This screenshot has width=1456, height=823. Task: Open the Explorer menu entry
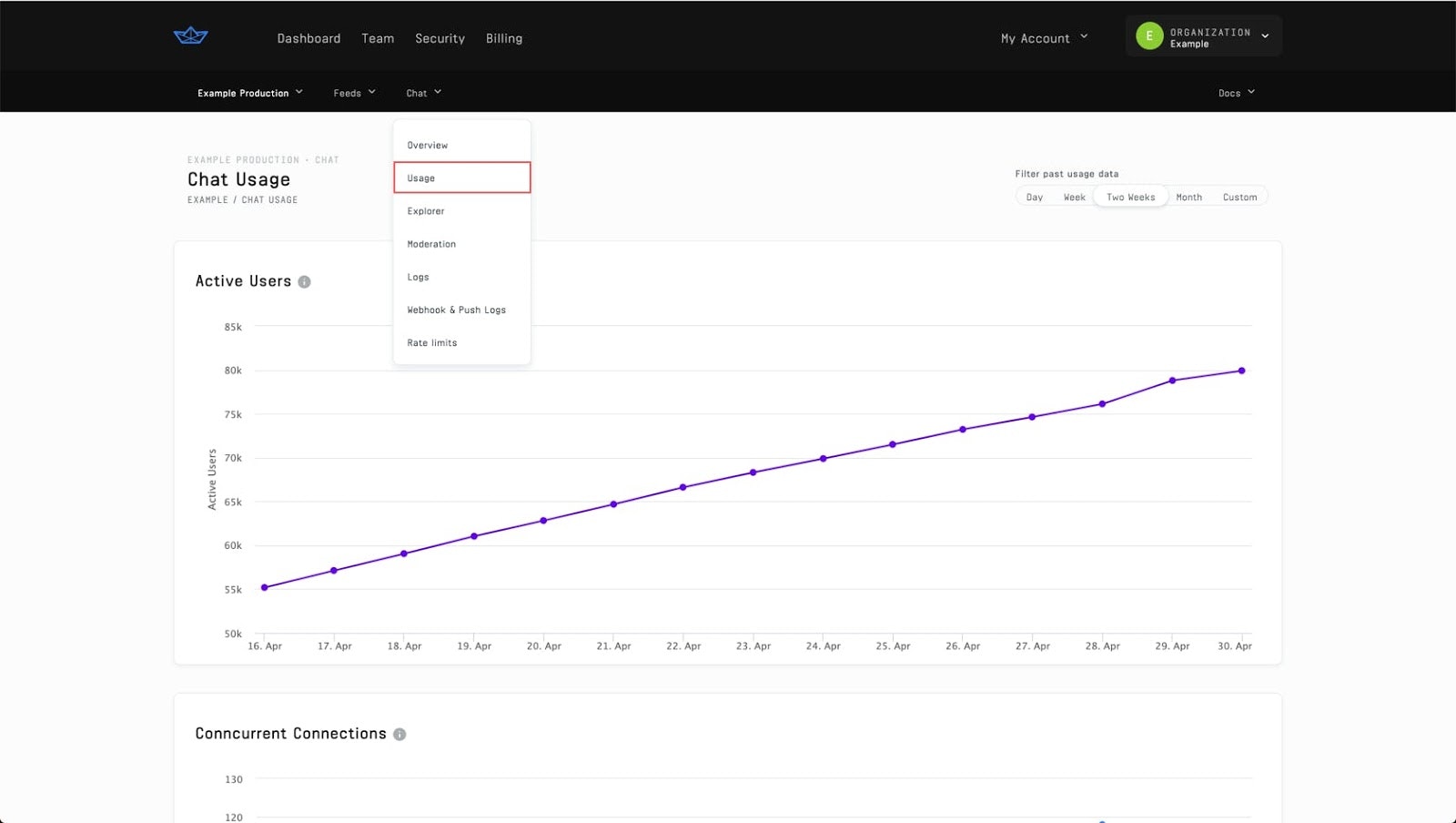click(425, 210)
